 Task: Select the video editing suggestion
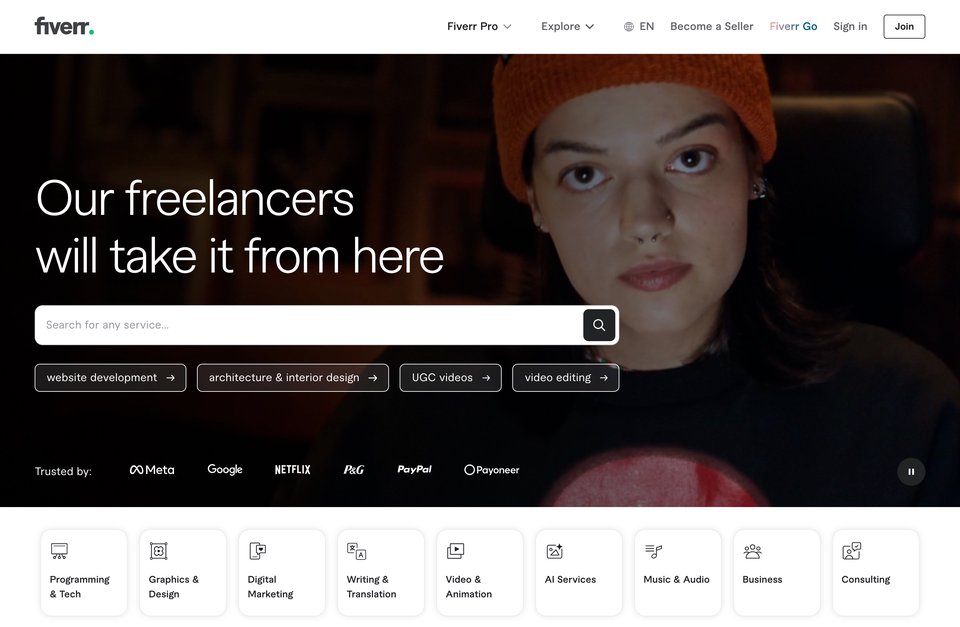coord(566,378)
